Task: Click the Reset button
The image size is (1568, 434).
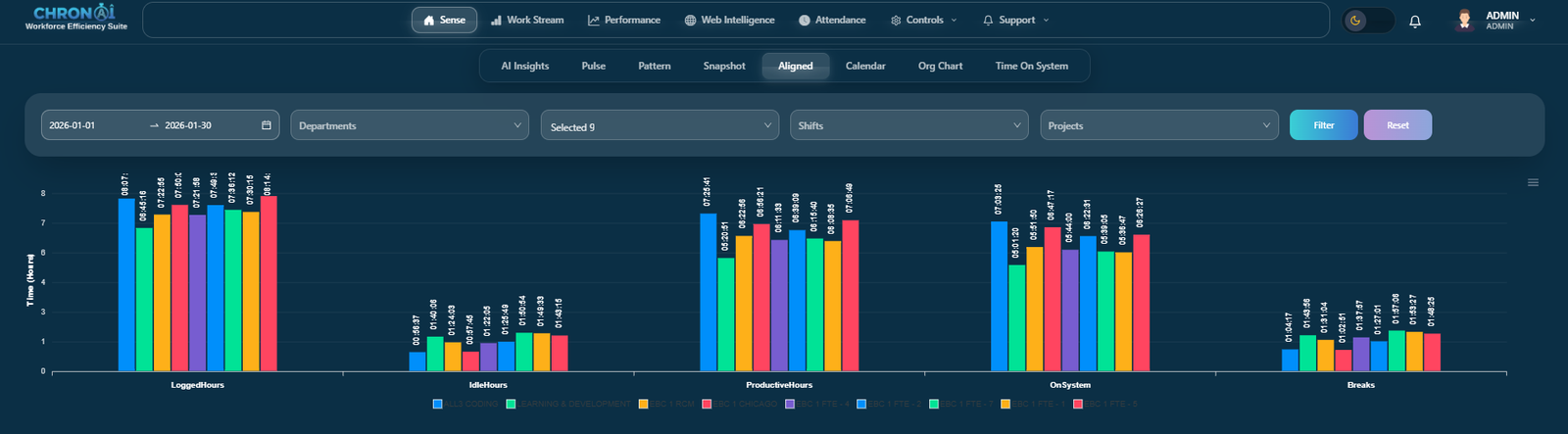Action: 1397,125
